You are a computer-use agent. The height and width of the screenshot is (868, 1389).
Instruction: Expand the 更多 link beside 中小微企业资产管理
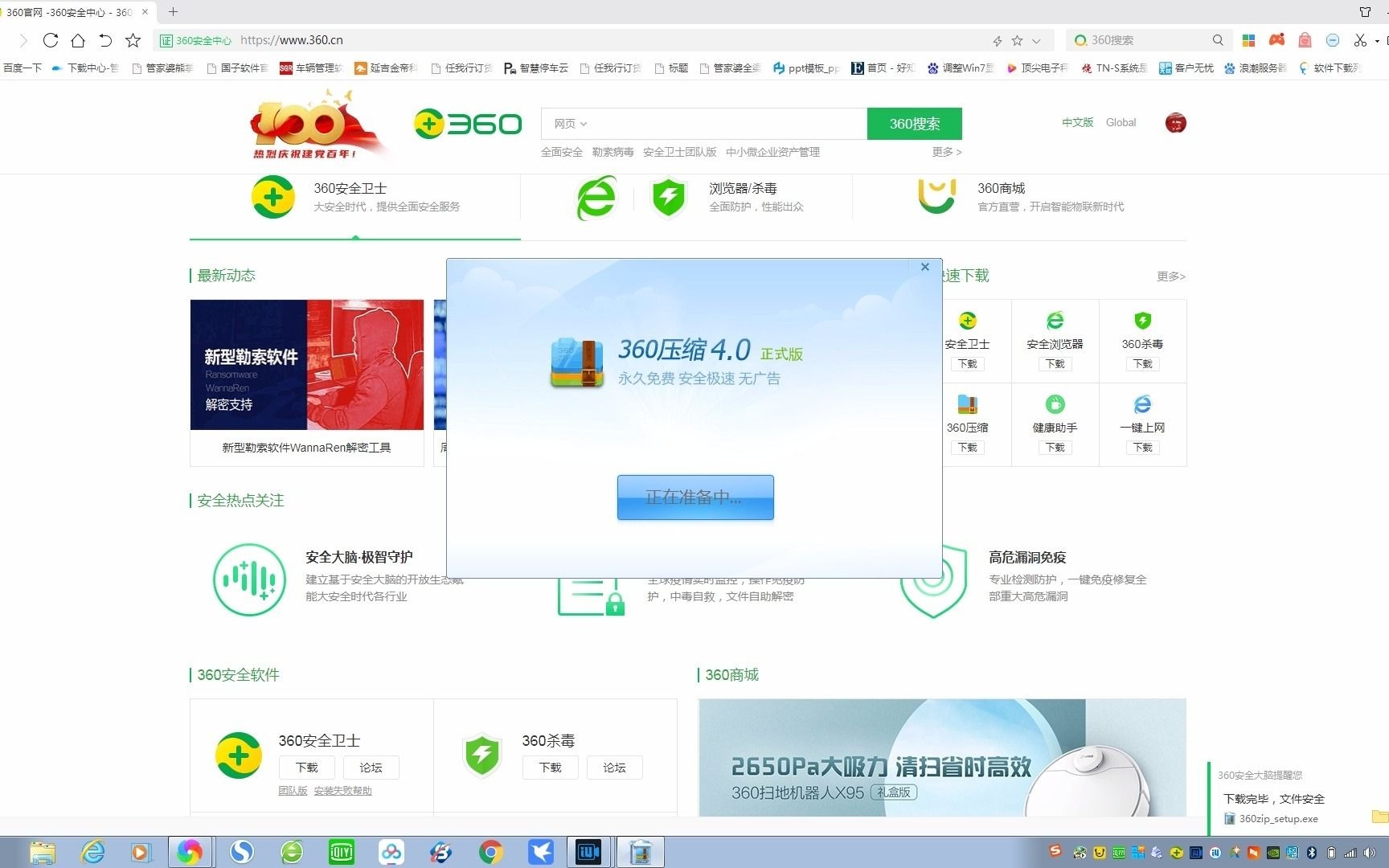946,152
